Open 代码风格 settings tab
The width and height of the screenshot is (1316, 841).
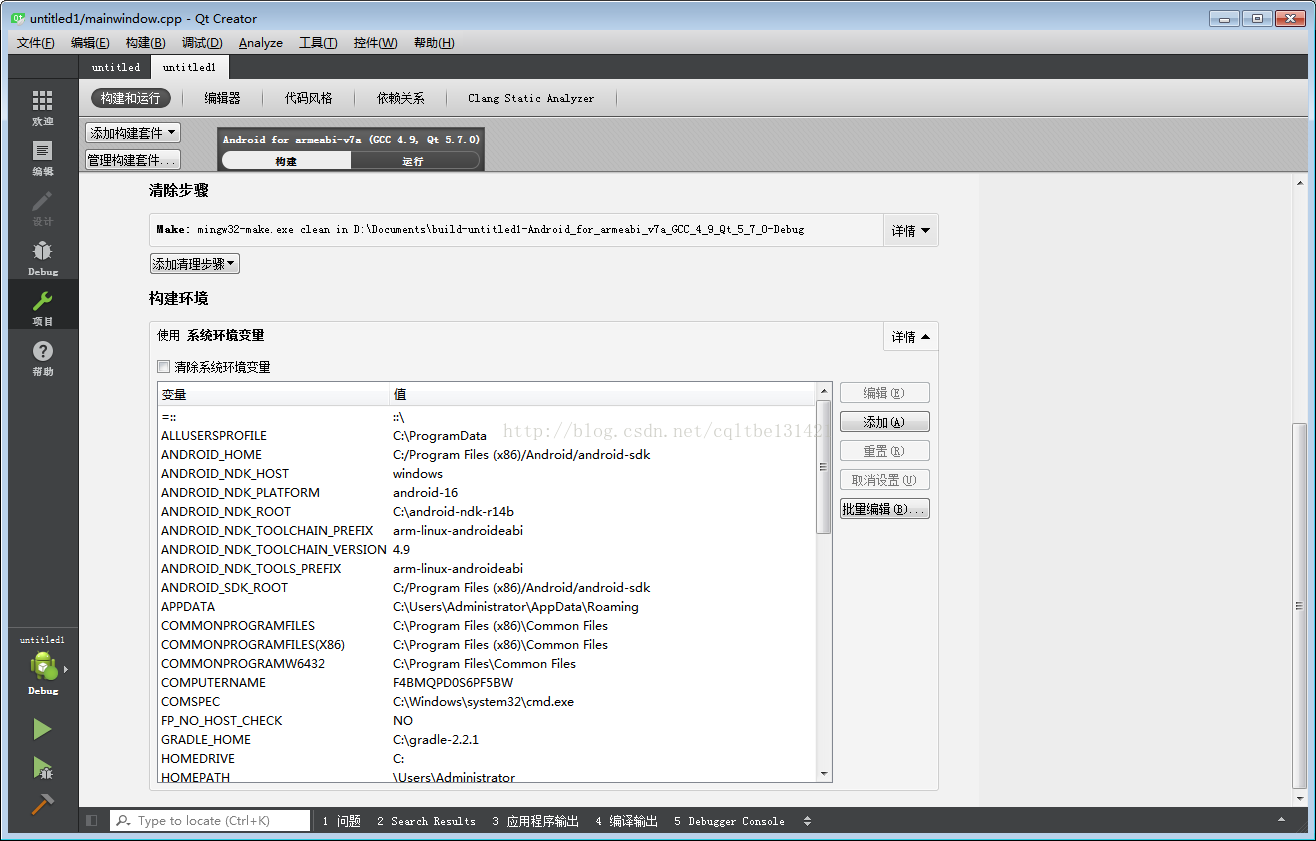(x=309, y=98)
